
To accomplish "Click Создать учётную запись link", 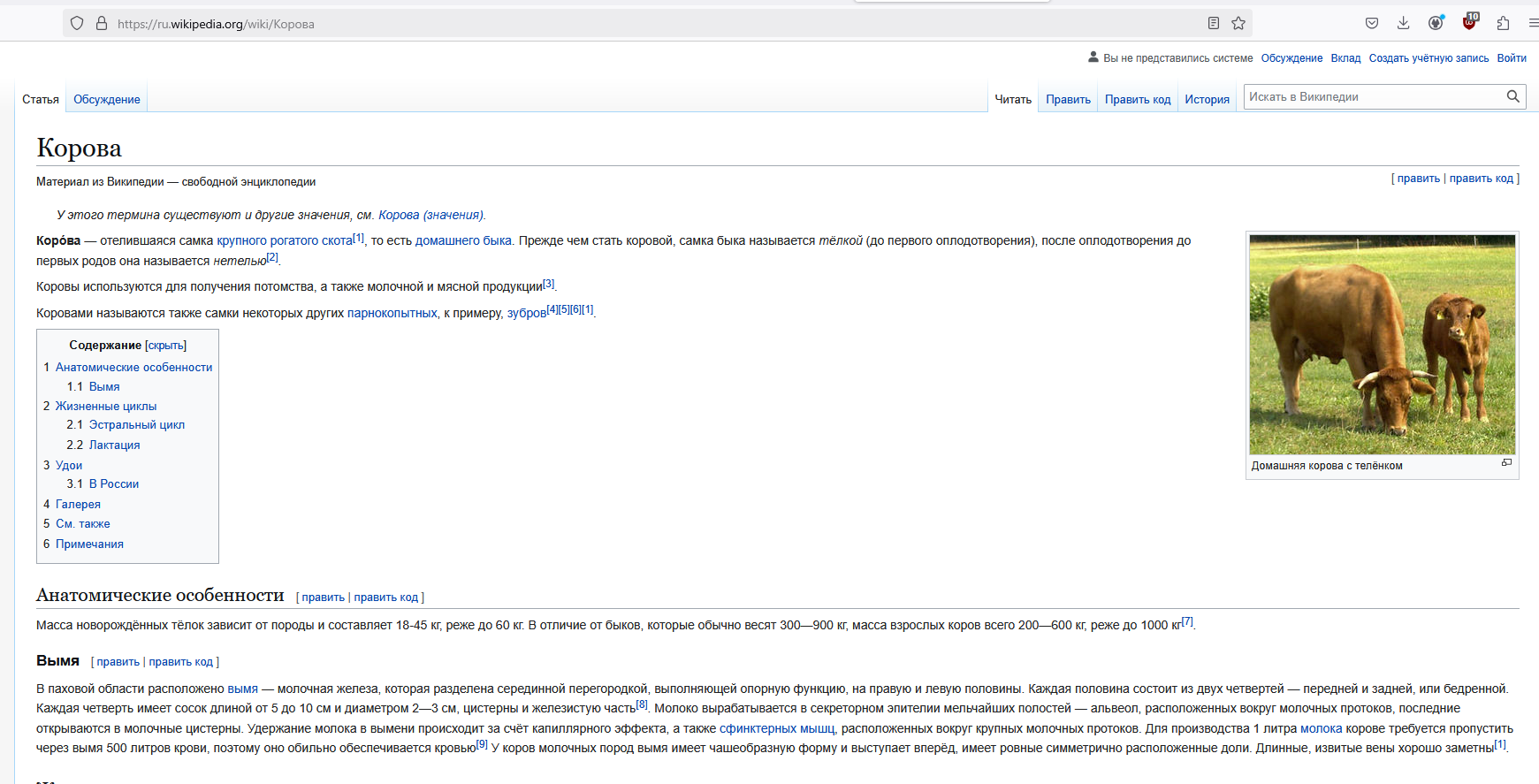I will (1429, 58).
